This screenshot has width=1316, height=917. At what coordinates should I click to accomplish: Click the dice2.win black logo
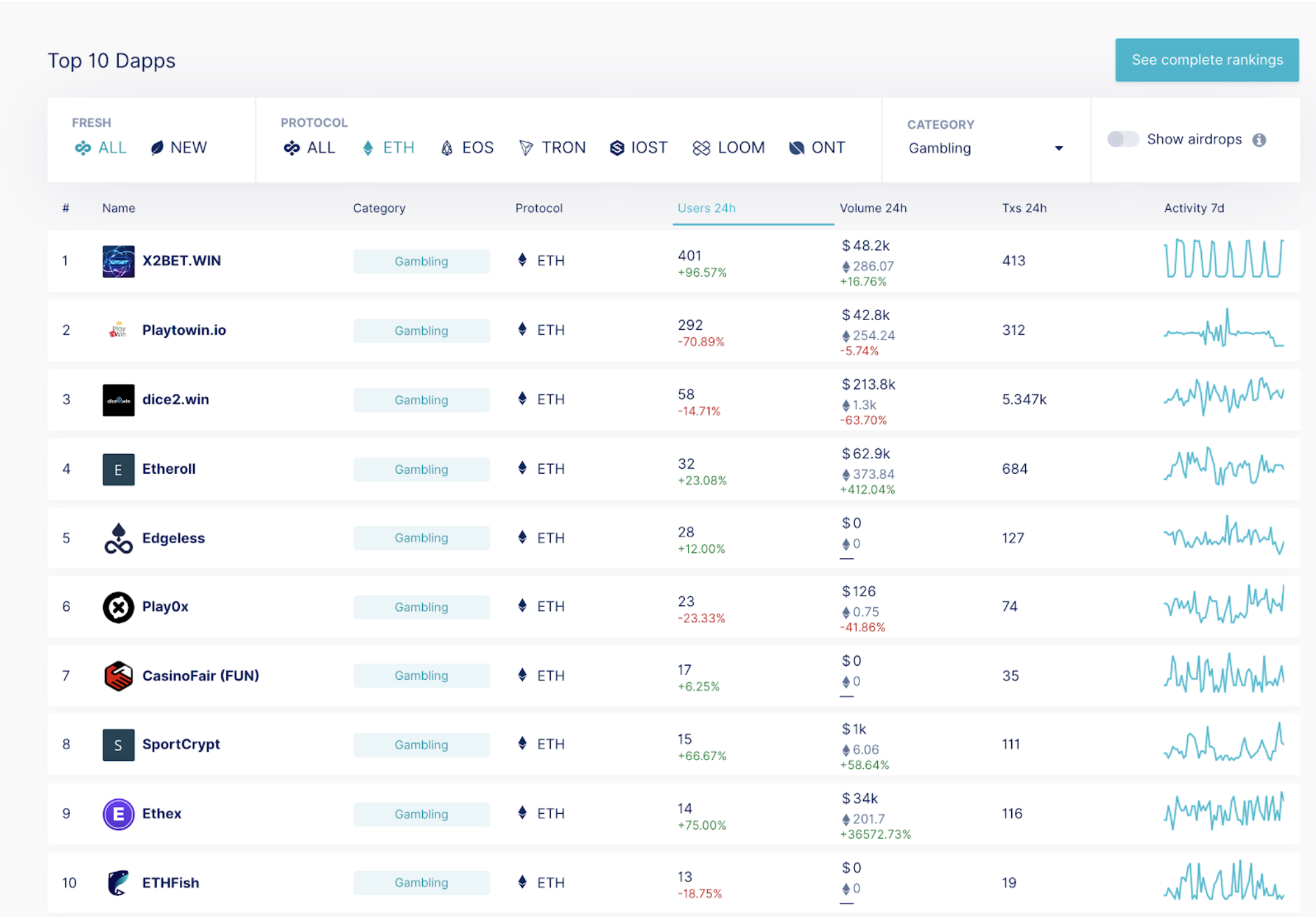(x=119, y=400)
